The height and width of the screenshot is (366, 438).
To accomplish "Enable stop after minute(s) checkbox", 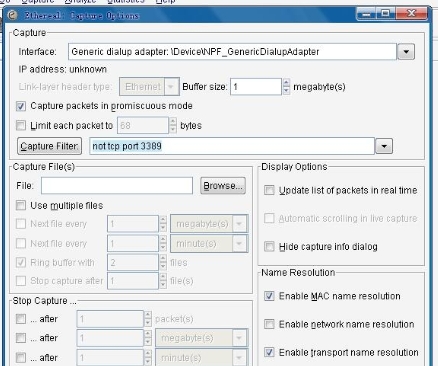I will (x=21, y=358).
